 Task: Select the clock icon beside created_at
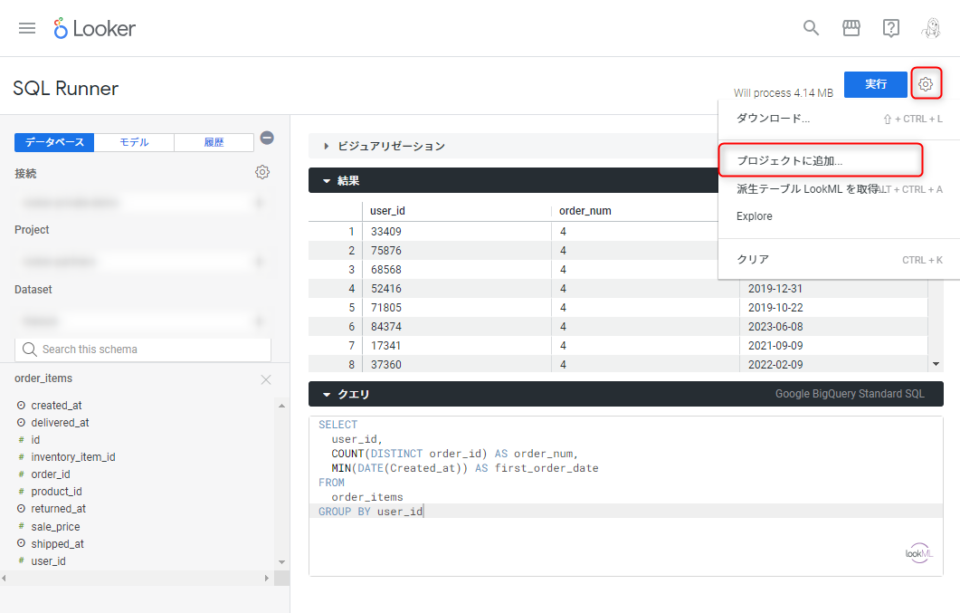click(22, 403)
